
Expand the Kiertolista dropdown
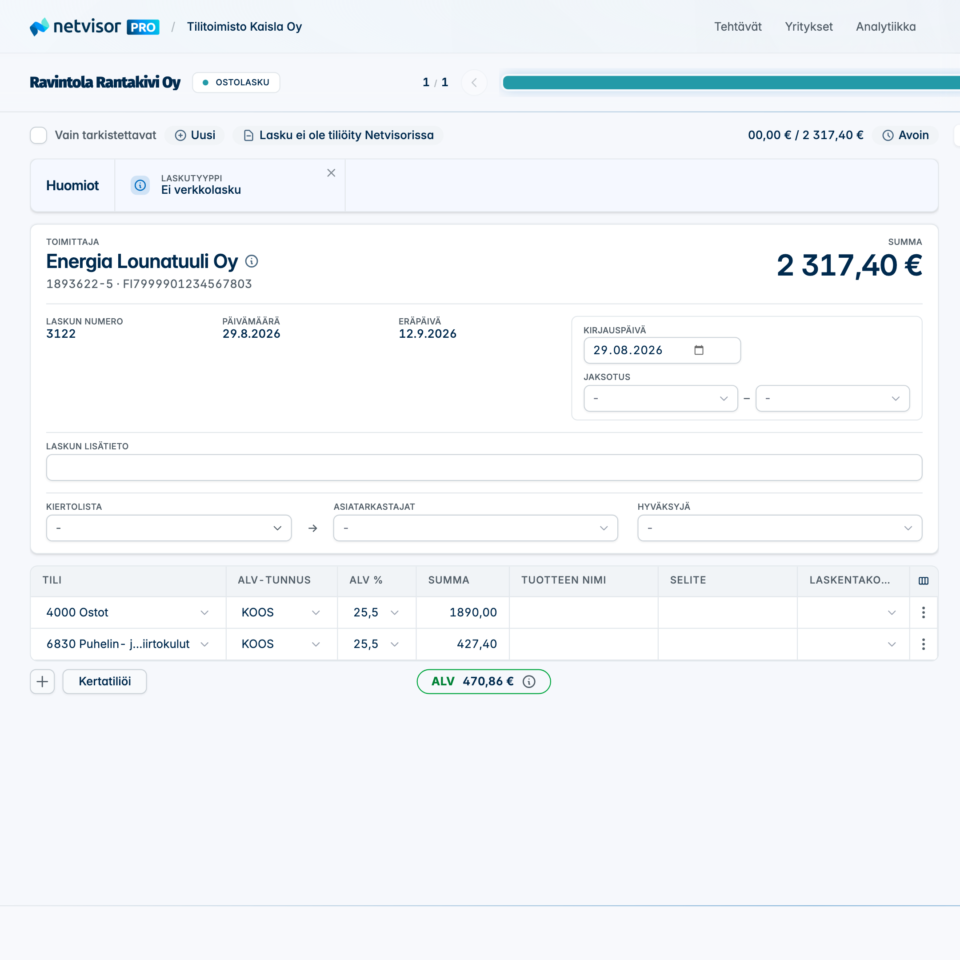(169, 528)
